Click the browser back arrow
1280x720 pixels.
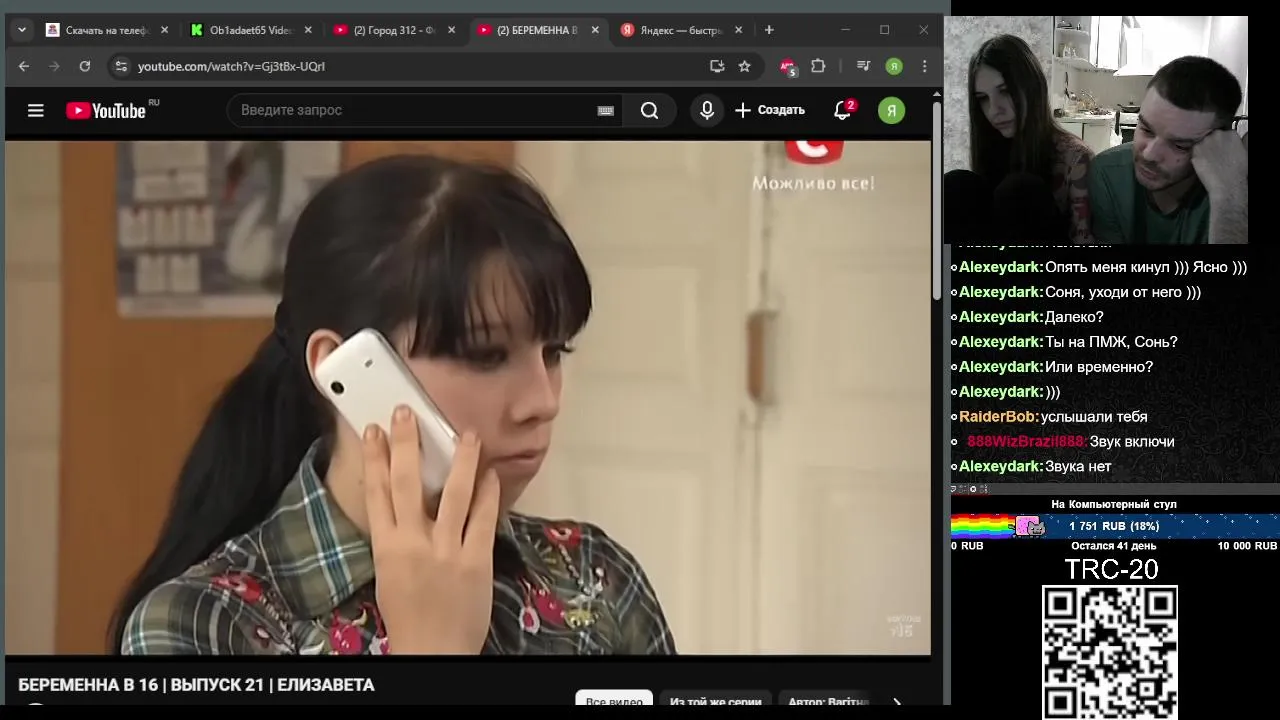(x=24, y=66)
